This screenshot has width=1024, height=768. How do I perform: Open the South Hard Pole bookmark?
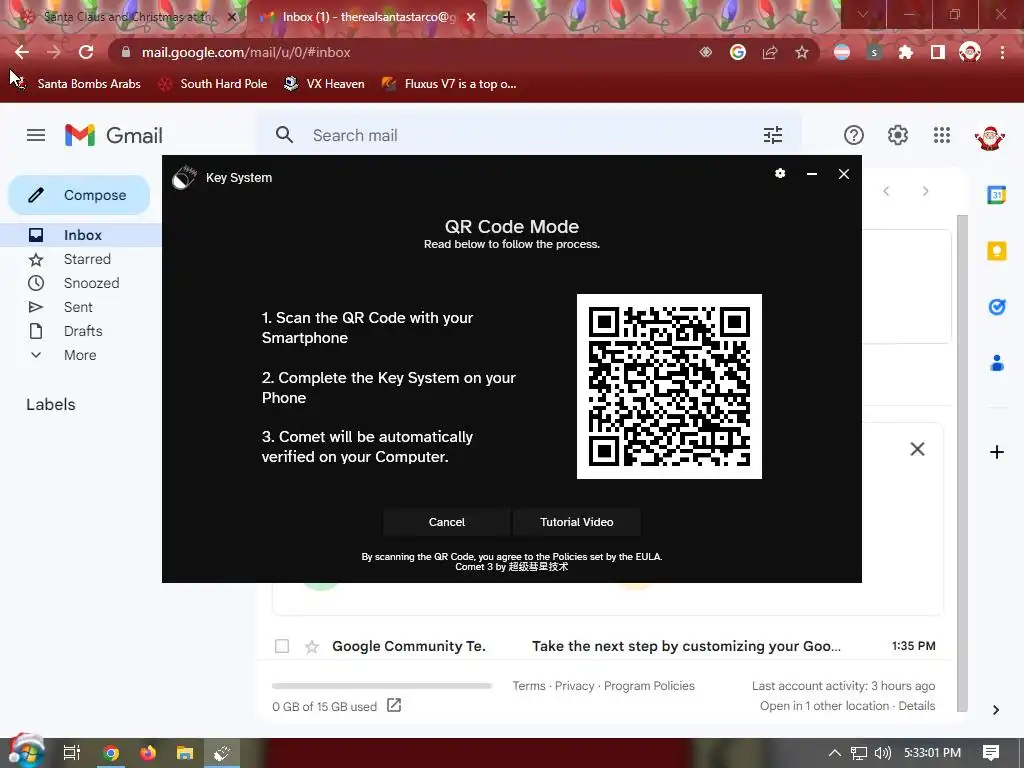213,84
